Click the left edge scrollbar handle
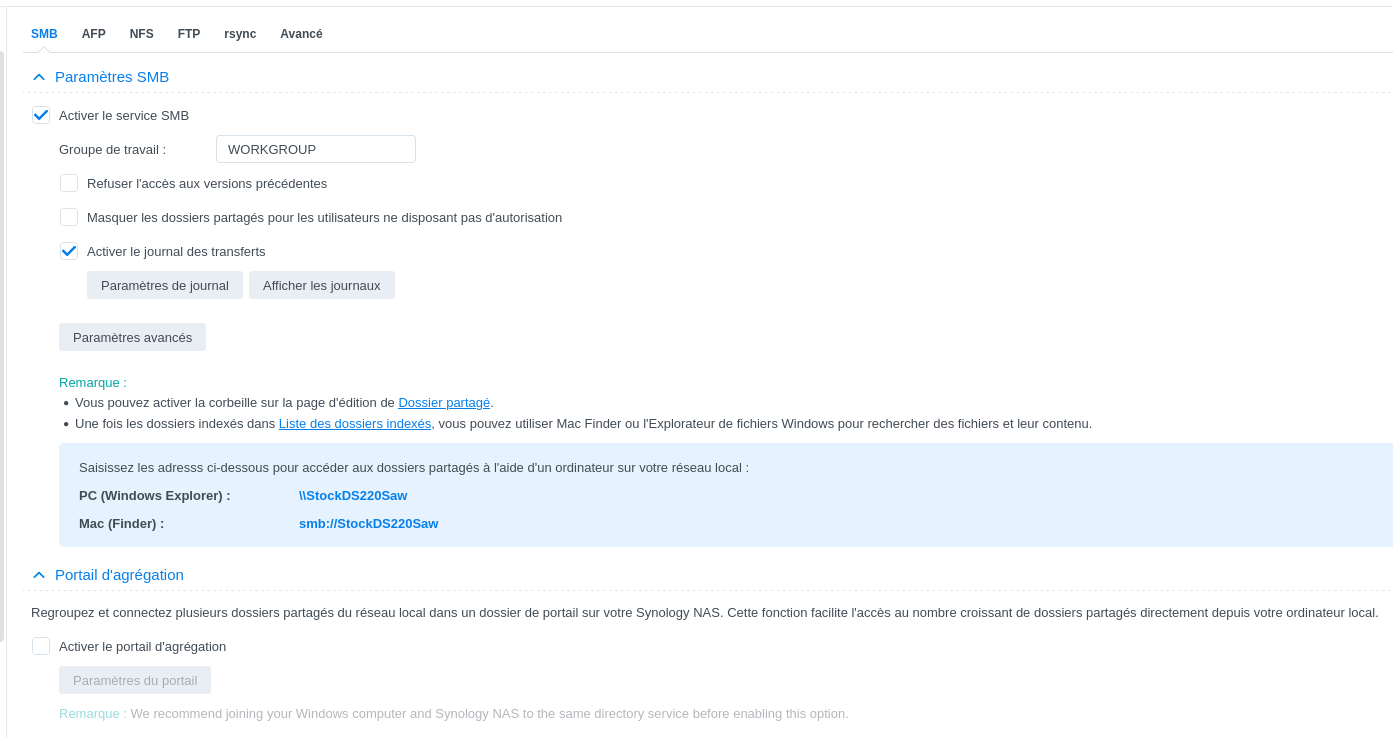Viewport: 1393px width, 738px height. [2, 346]
